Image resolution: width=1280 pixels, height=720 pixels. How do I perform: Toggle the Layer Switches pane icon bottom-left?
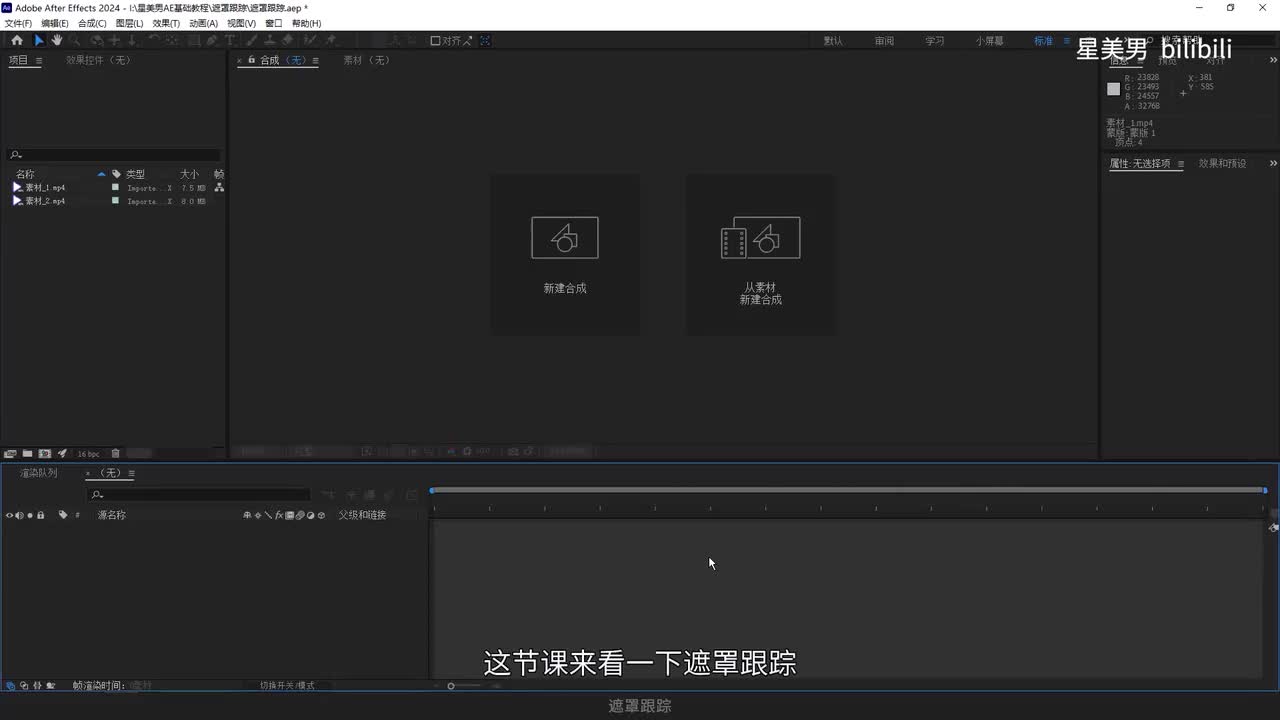(x=10, y=686)
